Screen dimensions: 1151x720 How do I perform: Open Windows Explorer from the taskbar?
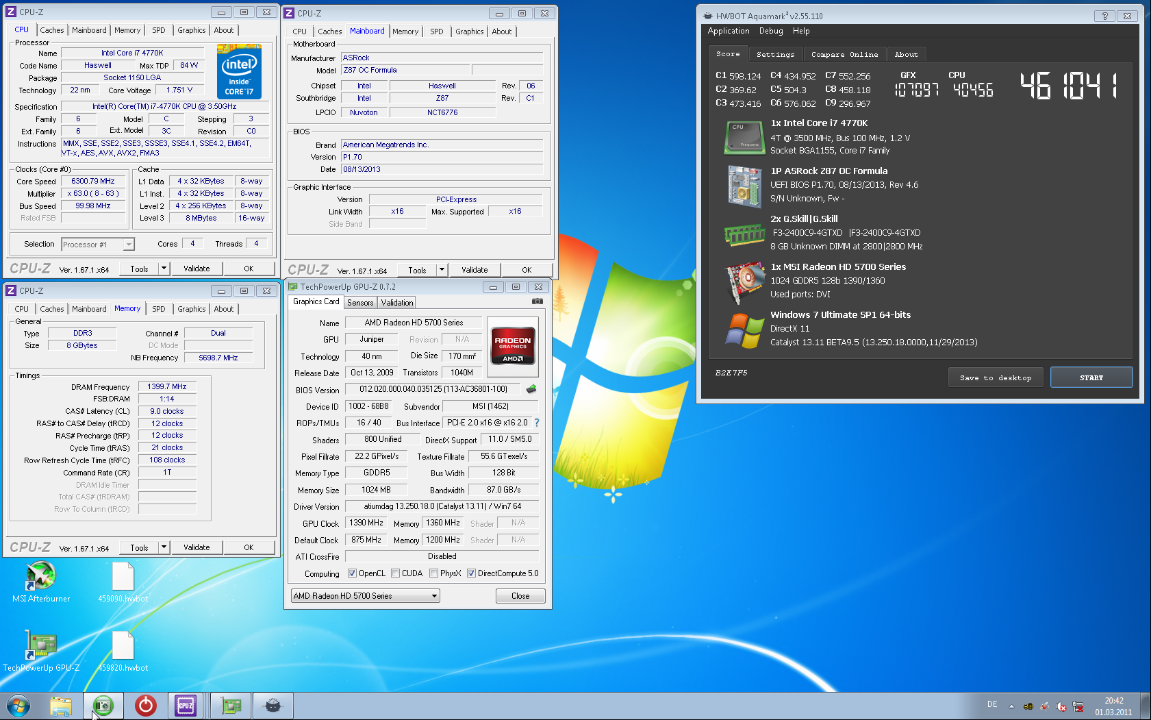61,706
